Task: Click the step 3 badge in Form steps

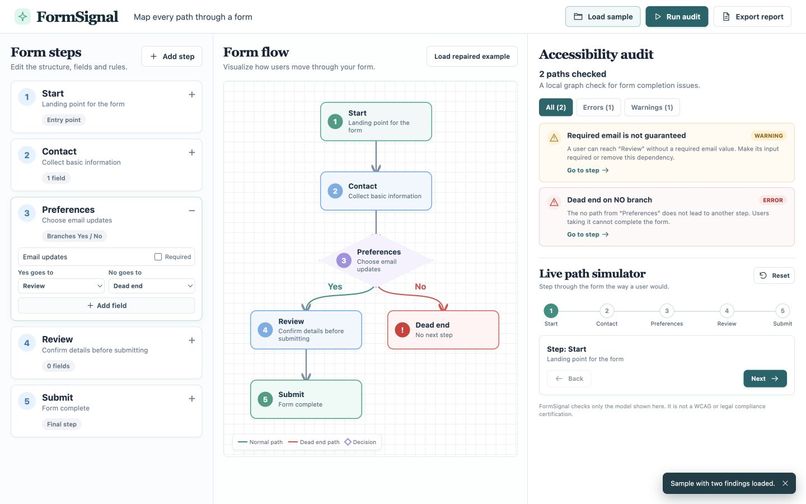Action: coord(27,213)
